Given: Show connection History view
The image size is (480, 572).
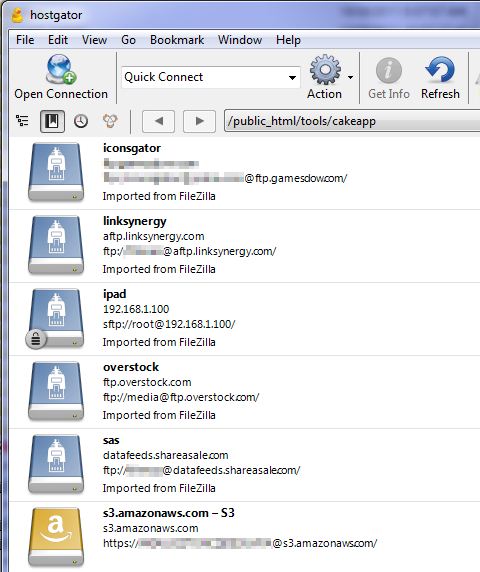Looking at the screenshot, I should click(x=81, y=121).
